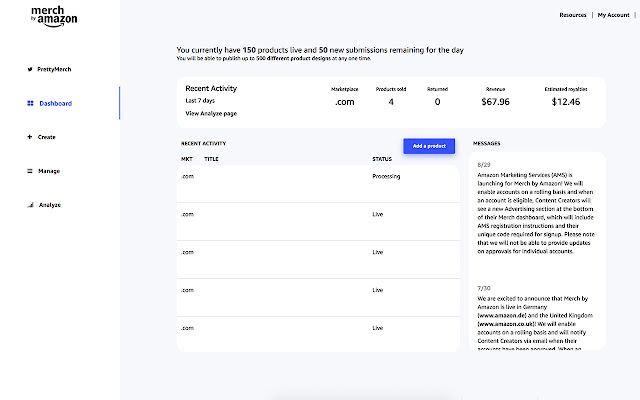
Task: Click the MESSAGES panel heading
Action: pyautogui.click(x=487, y=144)
